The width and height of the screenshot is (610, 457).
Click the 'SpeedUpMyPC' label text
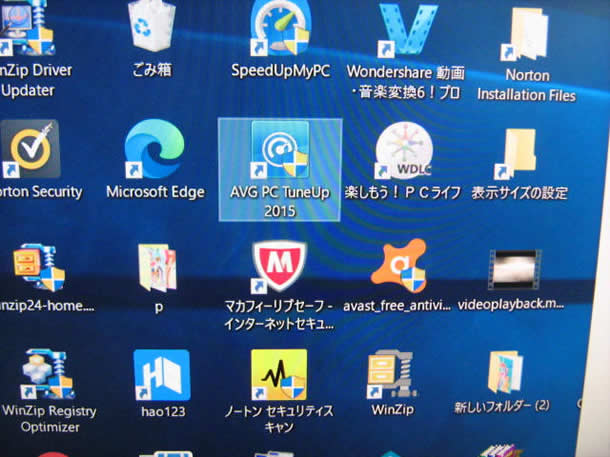tap(280, 71)
